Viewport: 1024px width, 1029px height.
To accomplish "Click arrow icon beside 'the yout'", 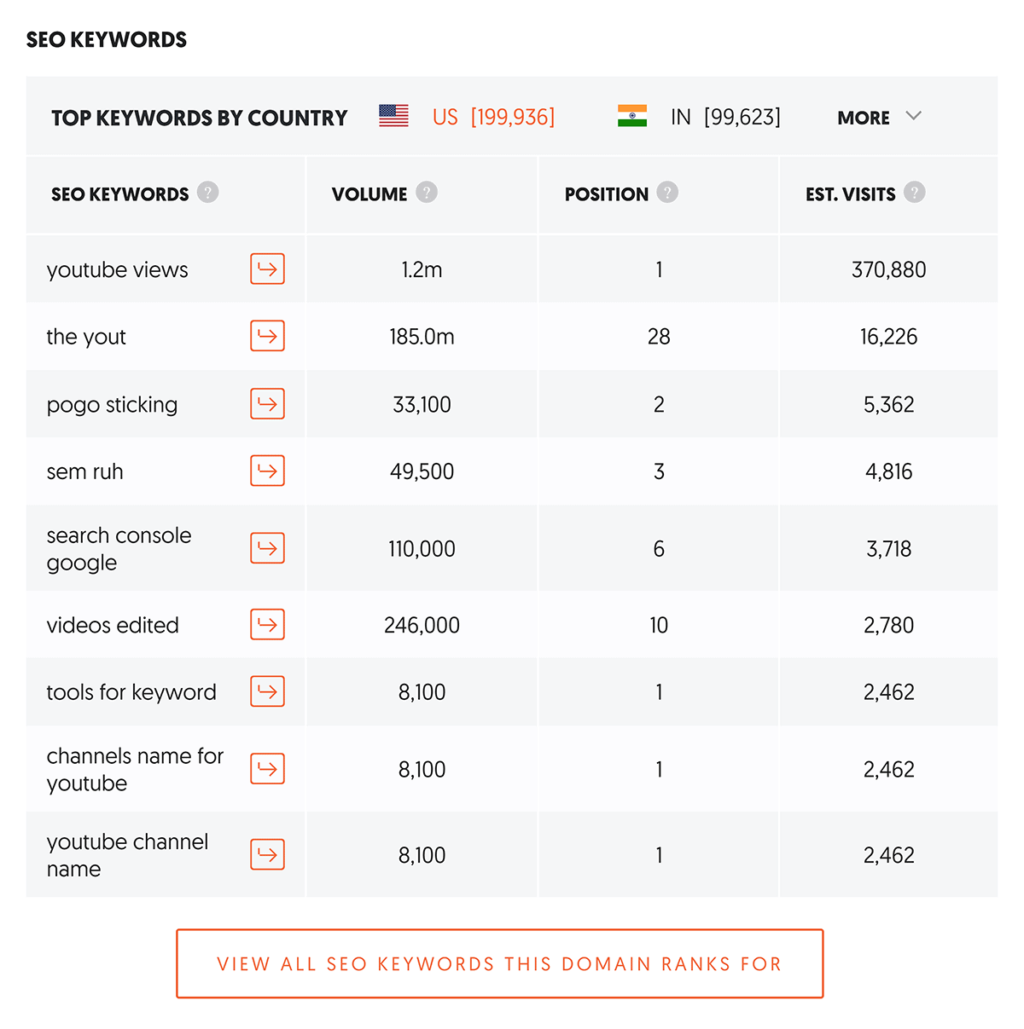I will (x=267, y=336).
